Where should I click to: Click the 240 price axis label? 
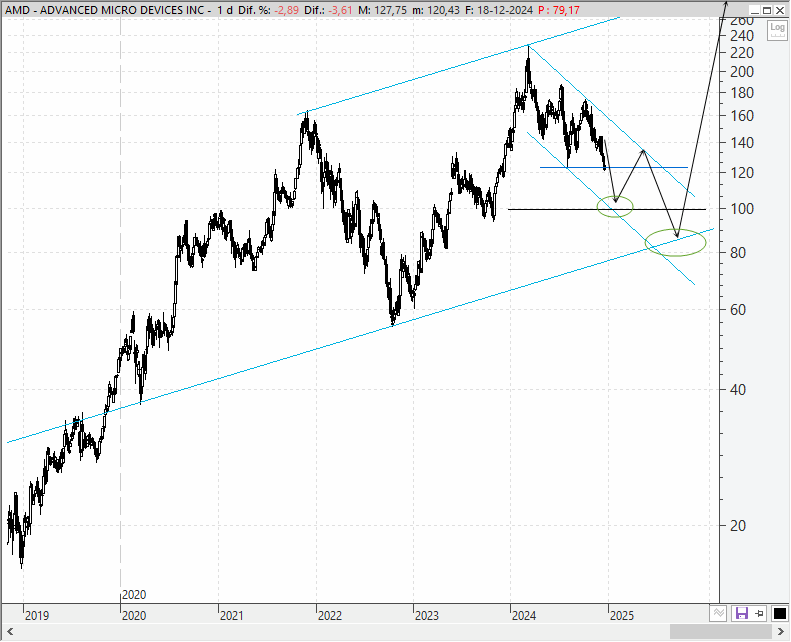pyautogui.click(x=742, y=36)
